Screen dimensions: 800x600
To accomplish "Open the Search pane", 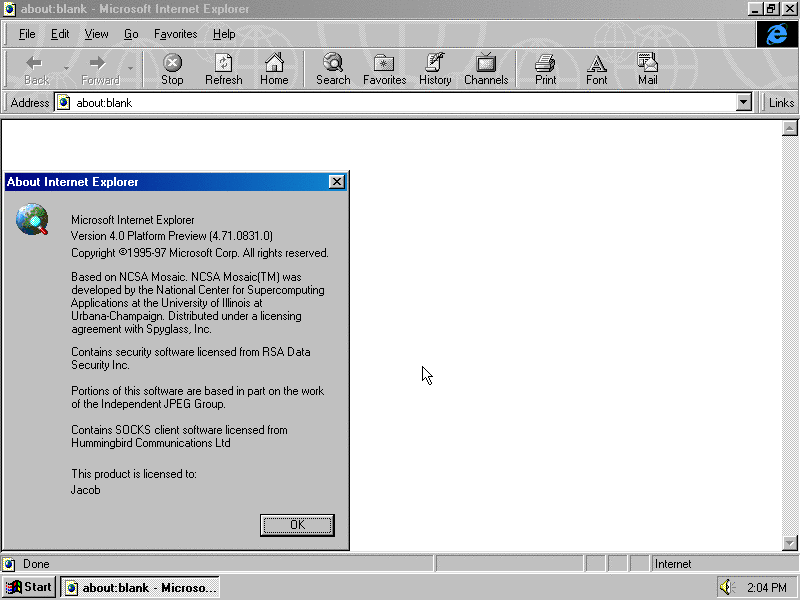I will [x=333, y=69].
